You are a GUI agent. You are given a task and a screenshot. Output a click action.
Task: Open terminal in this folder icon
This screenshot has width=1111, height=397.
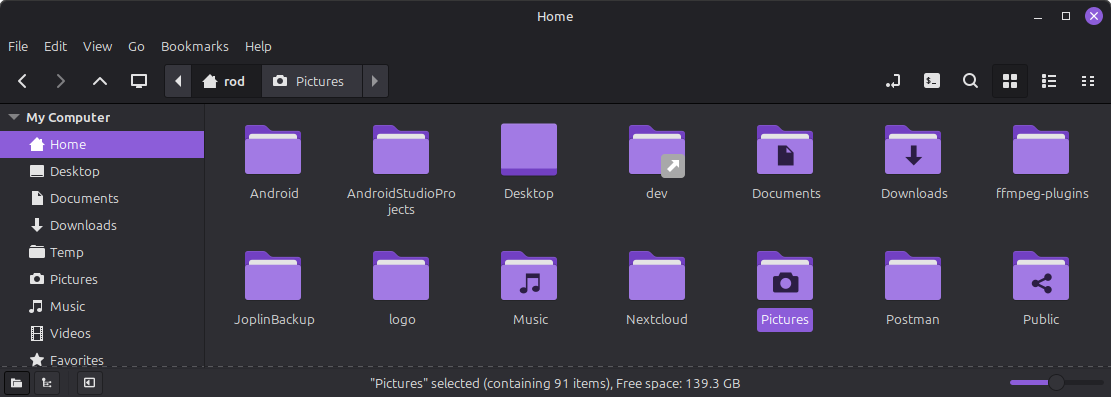[x=932, y=81]
